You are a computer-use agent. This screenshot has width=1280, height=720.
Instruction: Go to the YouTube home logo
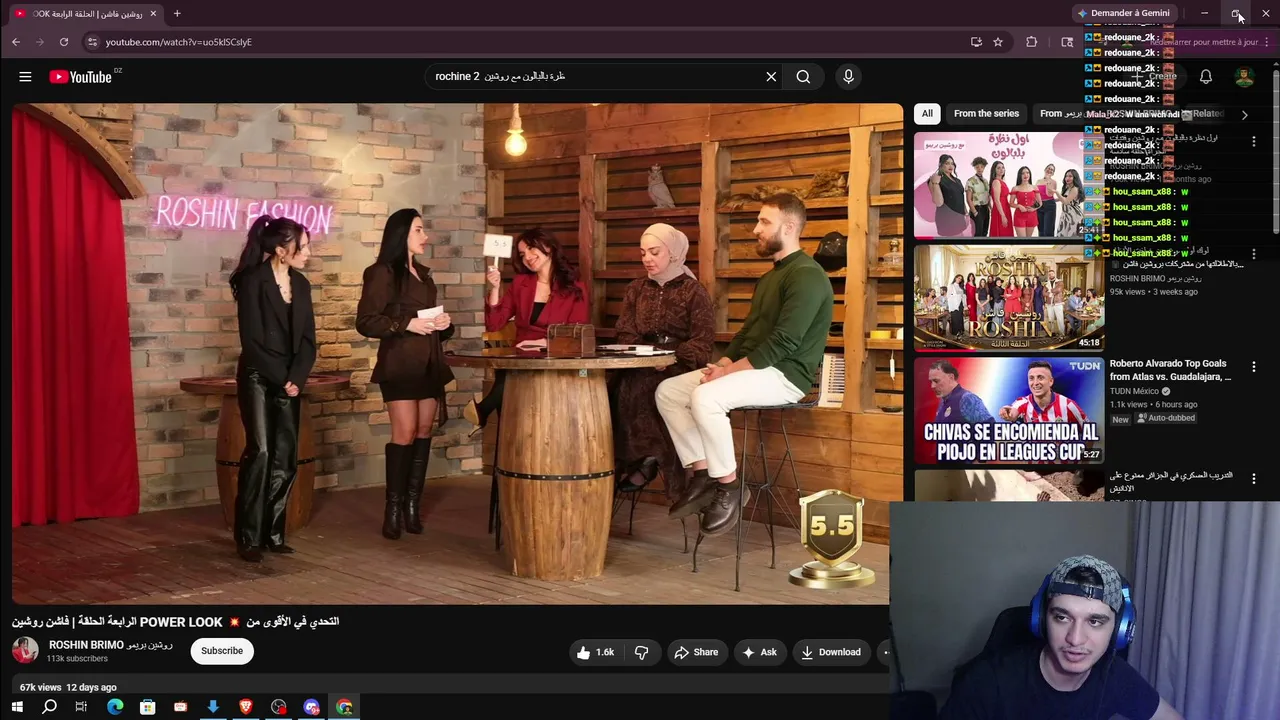[x=80, y=77]
